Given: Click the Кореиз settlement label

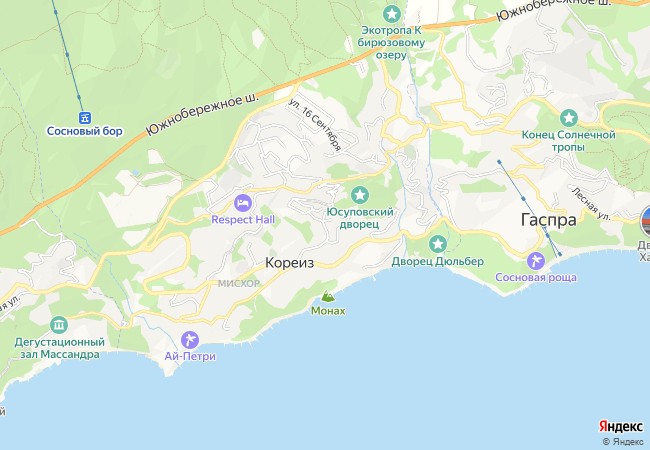Looking at the screenshot, I should click(x=289, y=263).
